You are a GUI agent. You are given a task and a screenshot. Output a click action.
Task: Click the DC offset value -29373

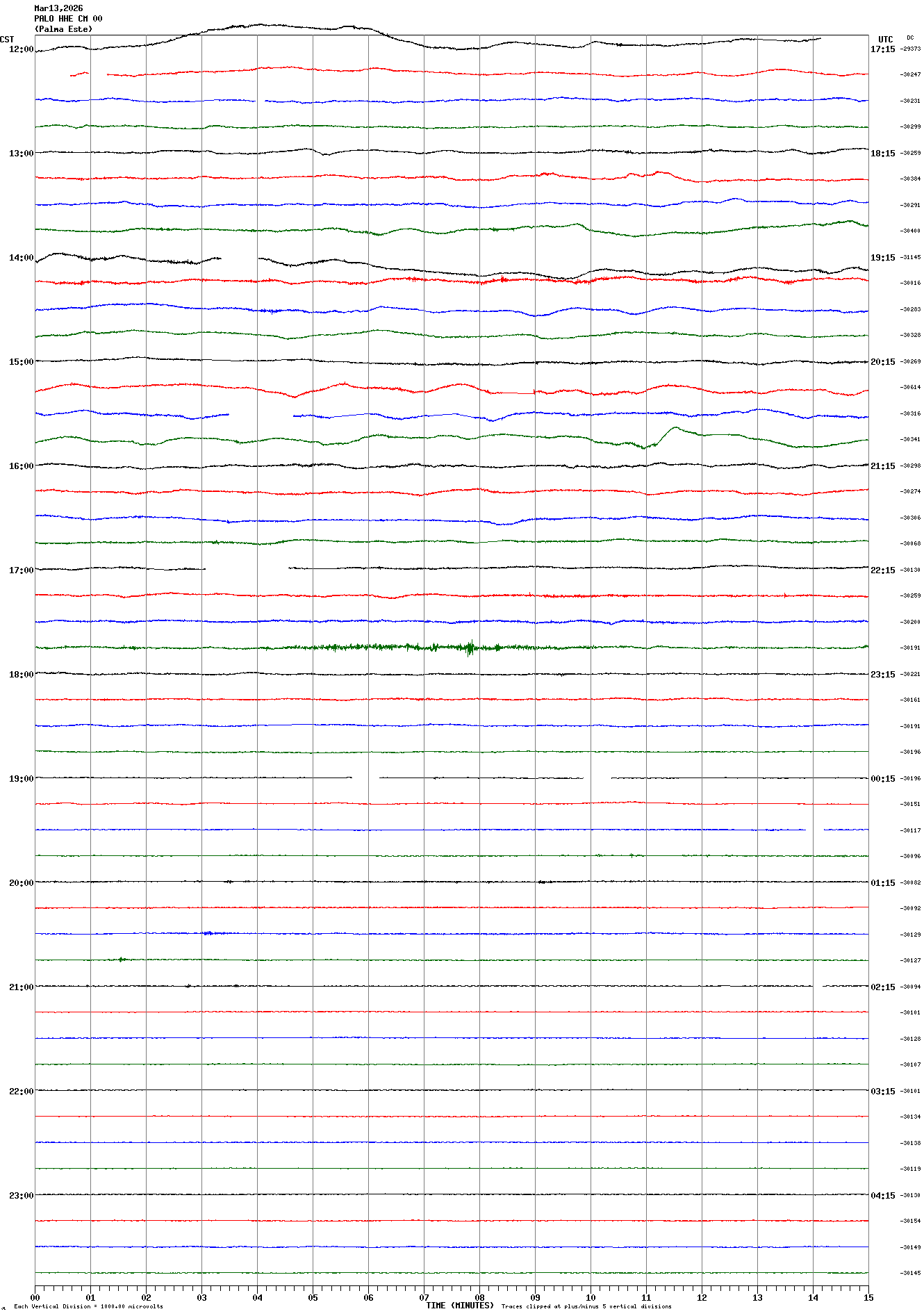[910, 49]
